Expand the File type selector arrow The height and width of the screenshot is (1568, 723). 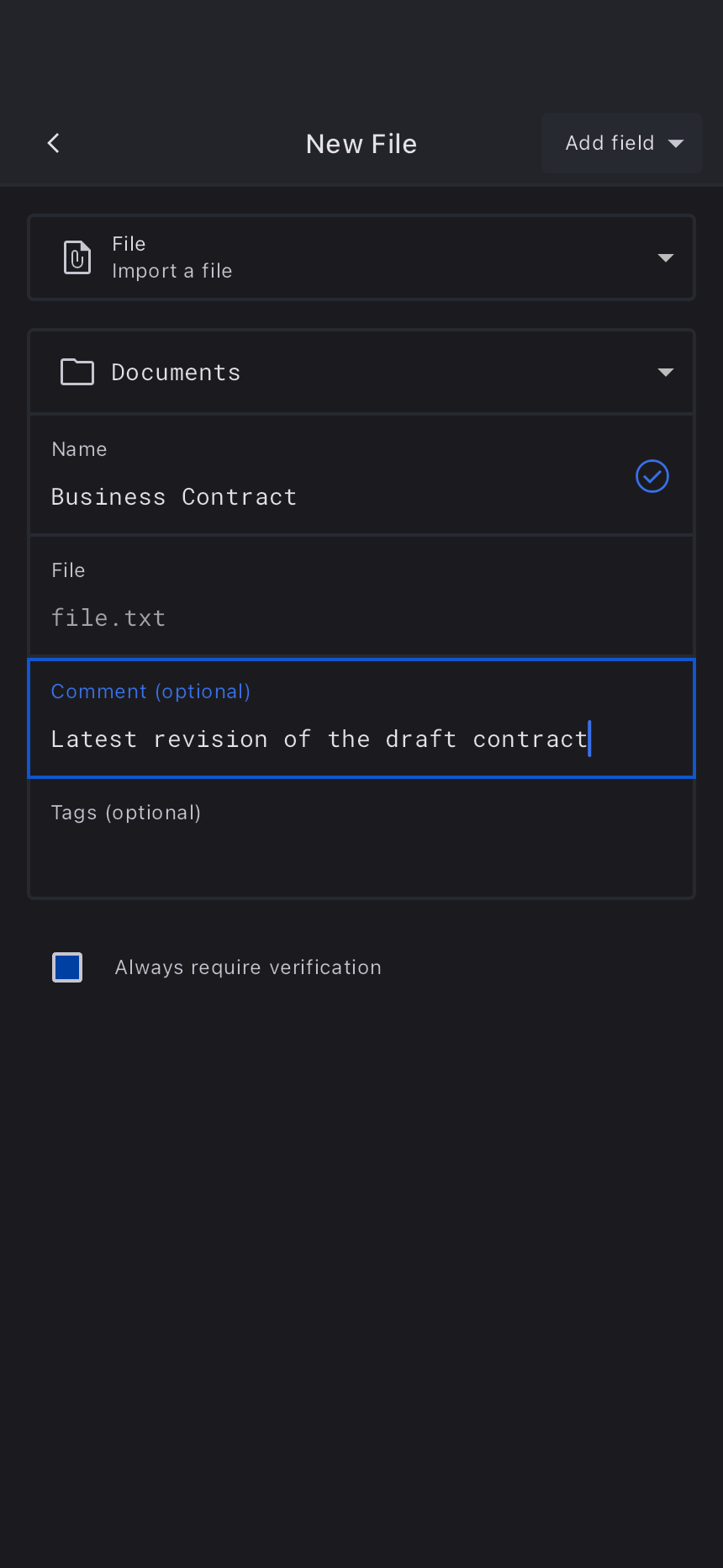(x=666, y=257)
